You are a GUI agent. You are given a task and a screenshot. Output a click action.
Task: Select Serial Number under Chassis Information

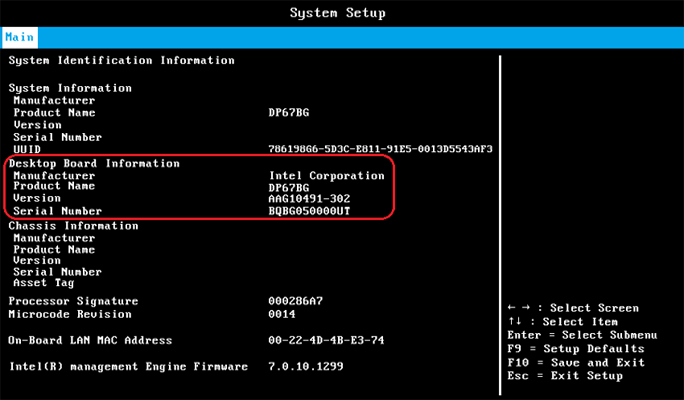point(58,272)
